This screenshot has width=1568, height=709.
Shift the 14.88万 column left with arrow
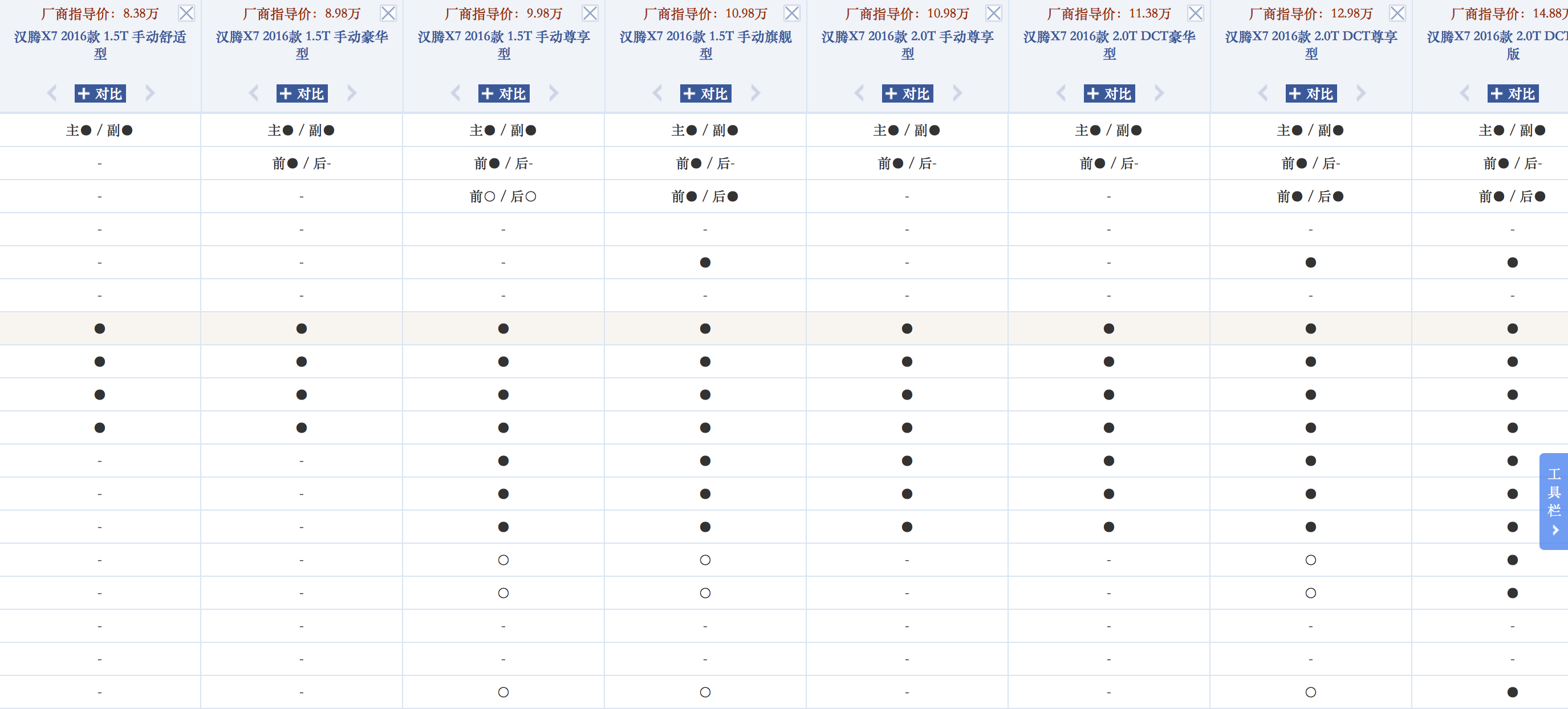(1465, 93)
